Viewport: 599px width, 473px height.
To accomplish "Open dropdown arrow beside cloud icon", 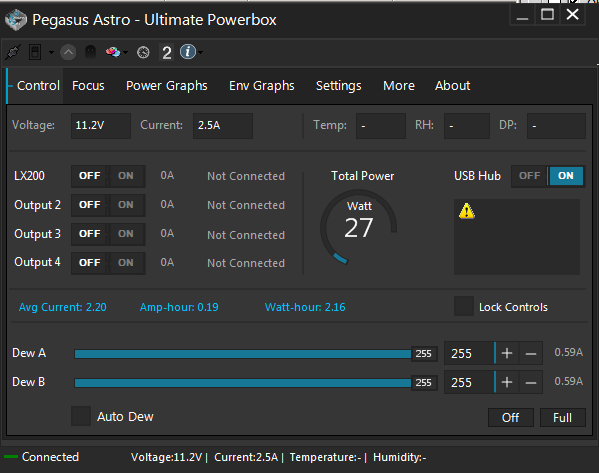I will pyautogui.click(x=126, y=52).
